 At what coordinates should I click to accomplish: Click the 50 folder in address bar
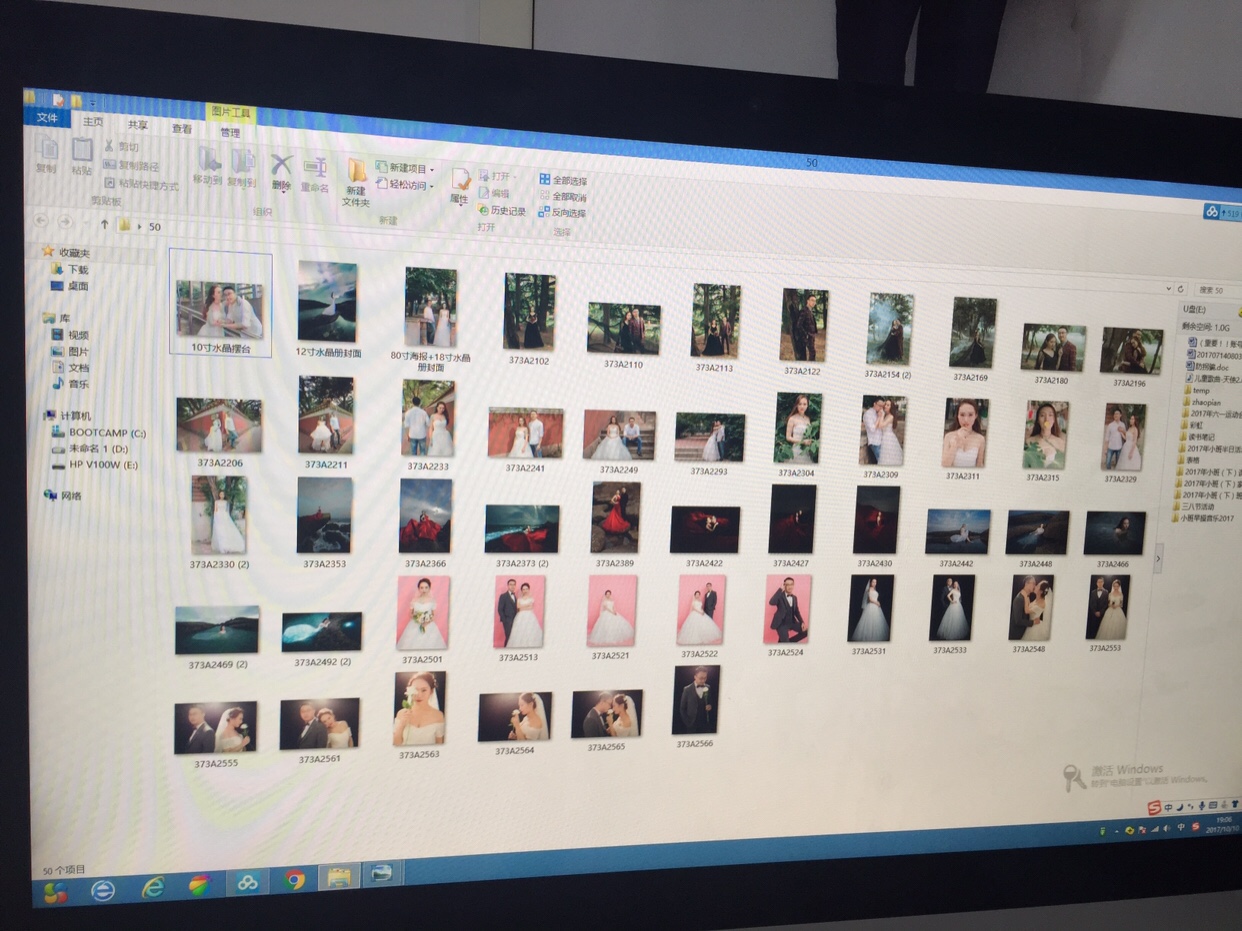point(154,227)
